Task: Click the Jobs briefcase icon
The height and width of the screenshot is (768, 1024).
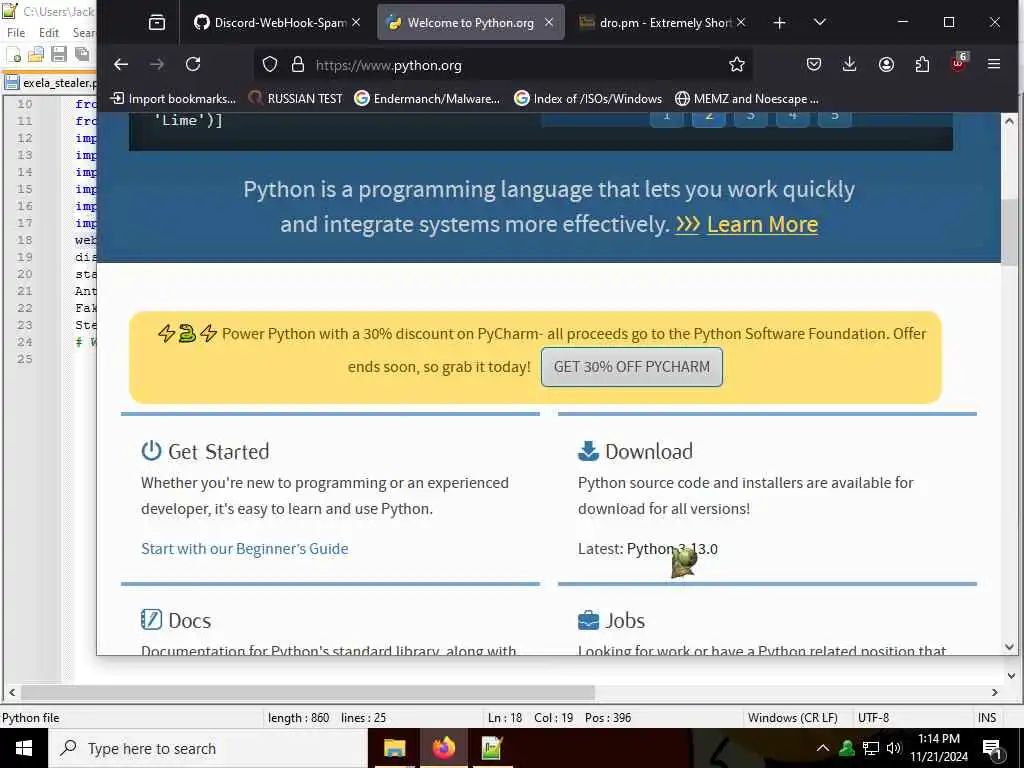Action: point(588,620)
